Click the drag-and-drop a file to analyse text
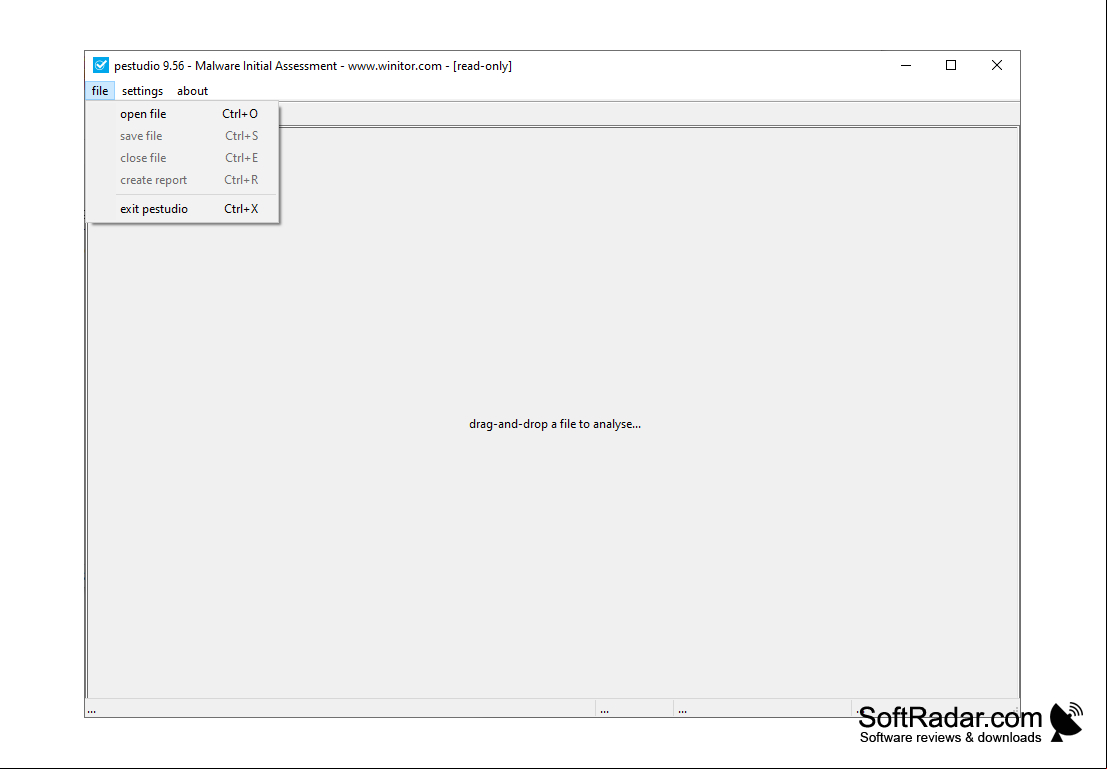Image resolution: width=1107 pixels, height=769 pixels. point(555,424)
